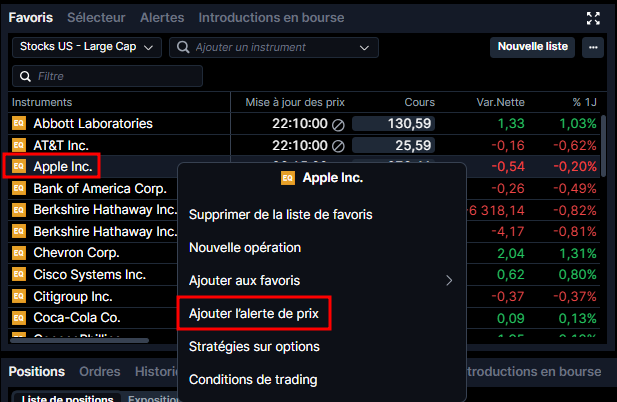This screenshot has width=617, height=402.
Task: Click the watchlist vertical scrollbar
Action: (x=603, y=150)
